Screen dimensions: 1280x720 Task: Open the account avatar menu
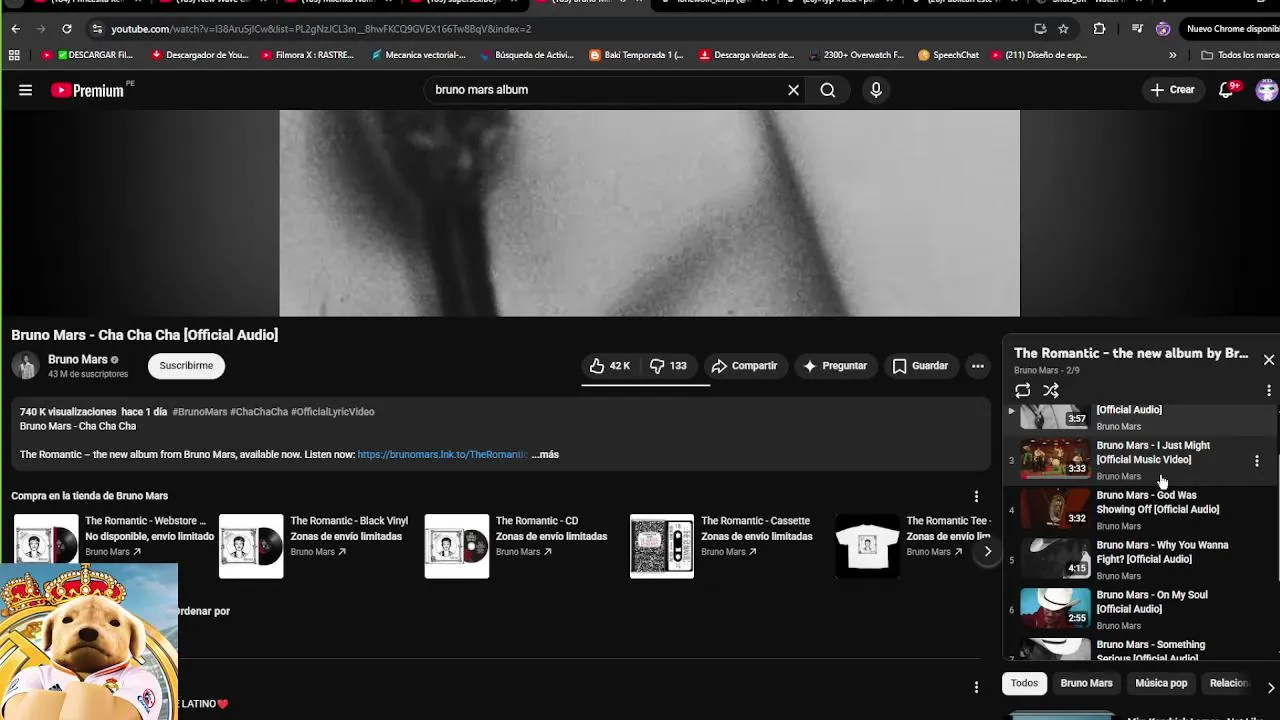pyautogui.click(x=1266, y=90)
